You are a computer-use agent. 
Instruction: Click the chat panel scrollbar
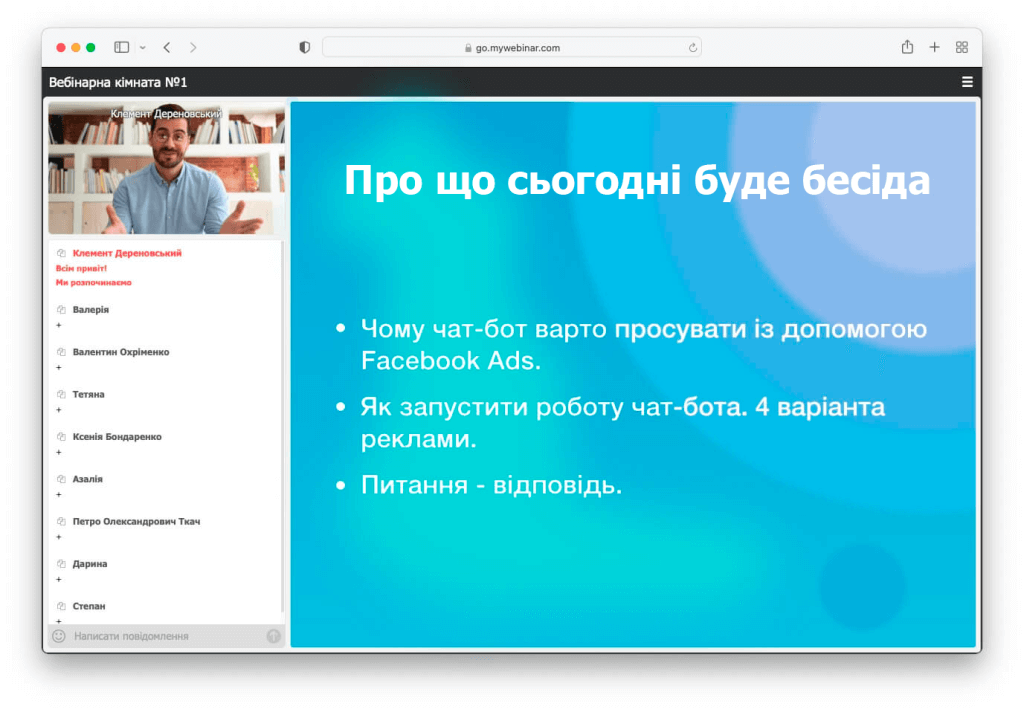click(282, 428)
